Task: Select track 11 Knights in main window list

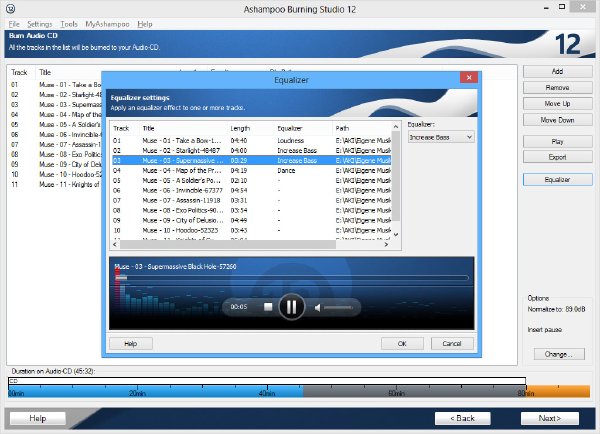Action: [x=55, y=184]
